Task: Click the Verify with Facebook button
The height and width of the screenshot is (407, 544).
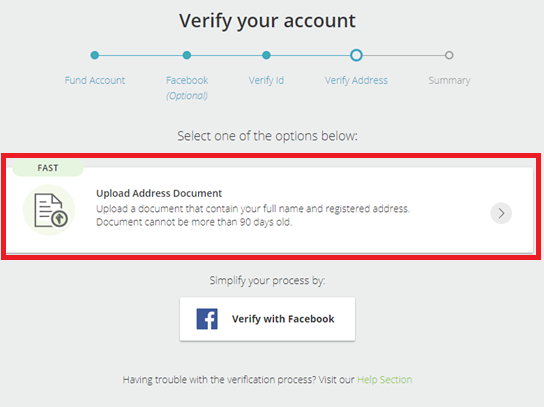Action: click(267, 319)
